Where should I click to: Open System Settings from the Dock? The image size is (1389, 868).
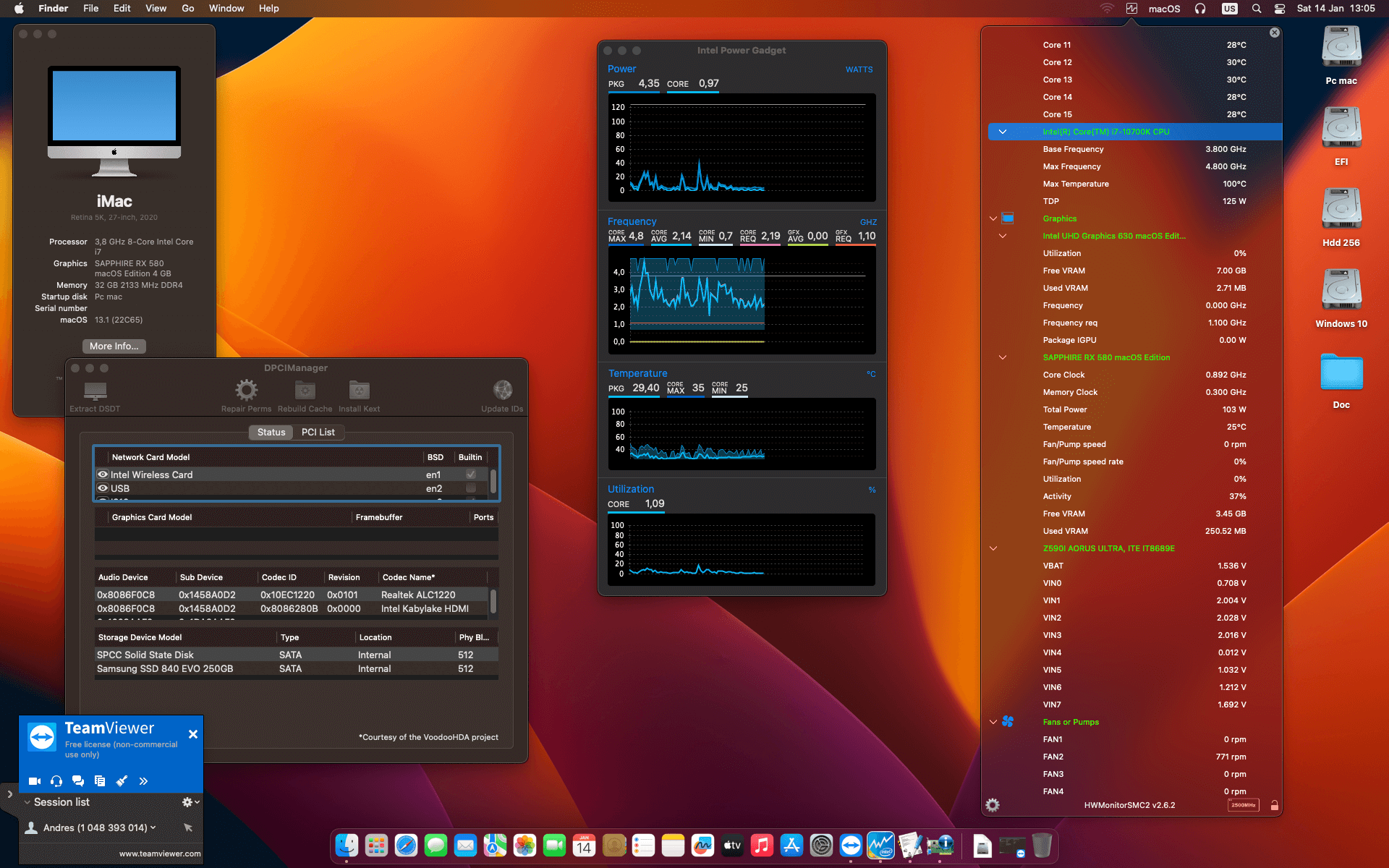(x=821, y=845)
